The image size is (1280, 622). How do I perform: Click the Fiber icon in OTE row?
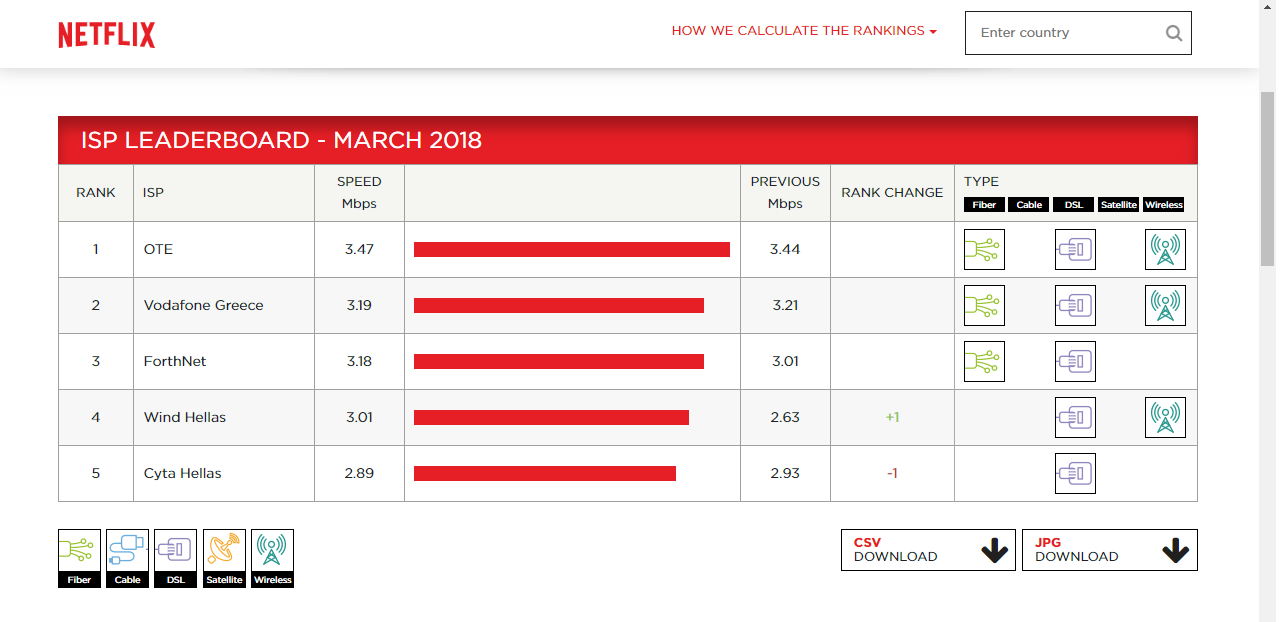click(984, 249)
